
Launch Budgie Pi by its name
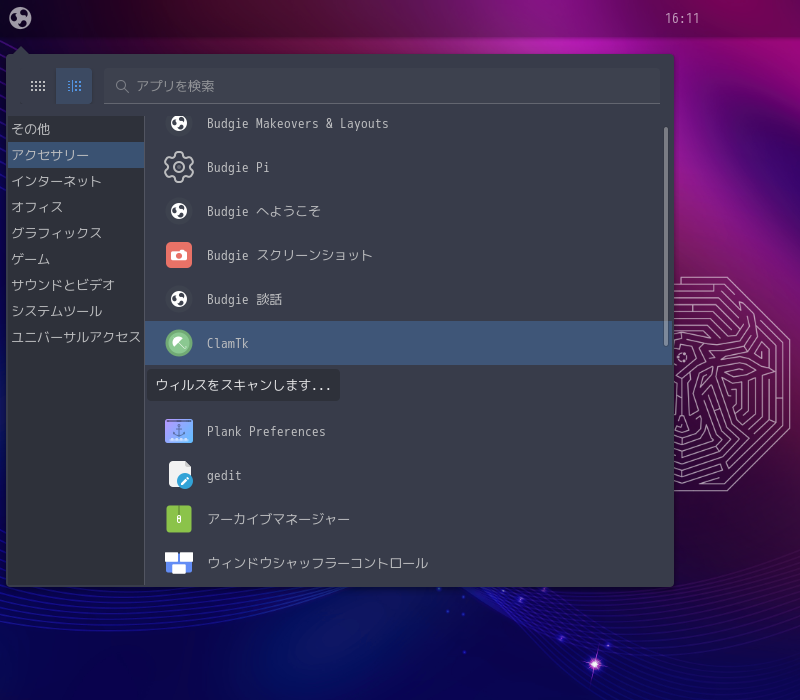(238, 167)
